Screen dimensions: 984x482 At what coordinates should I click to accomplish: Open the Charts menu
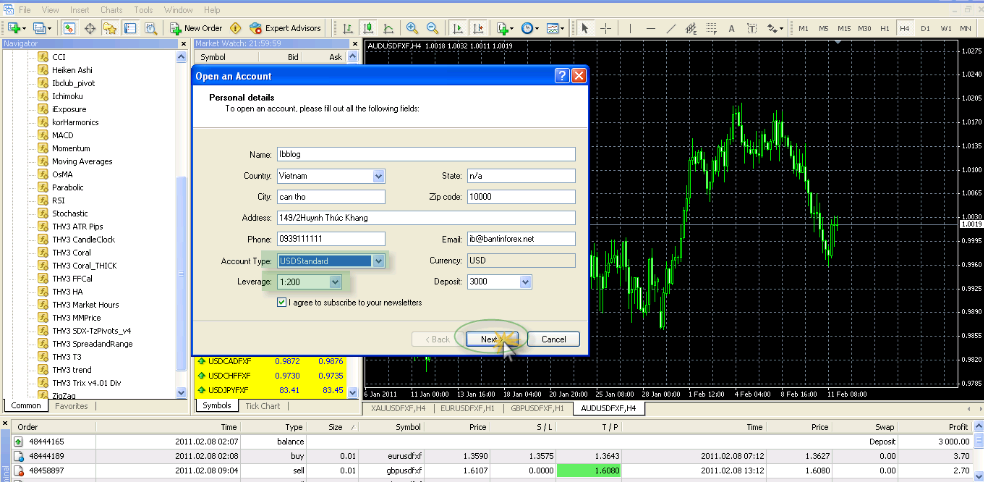pyautogui.click(x=111, y=8)
